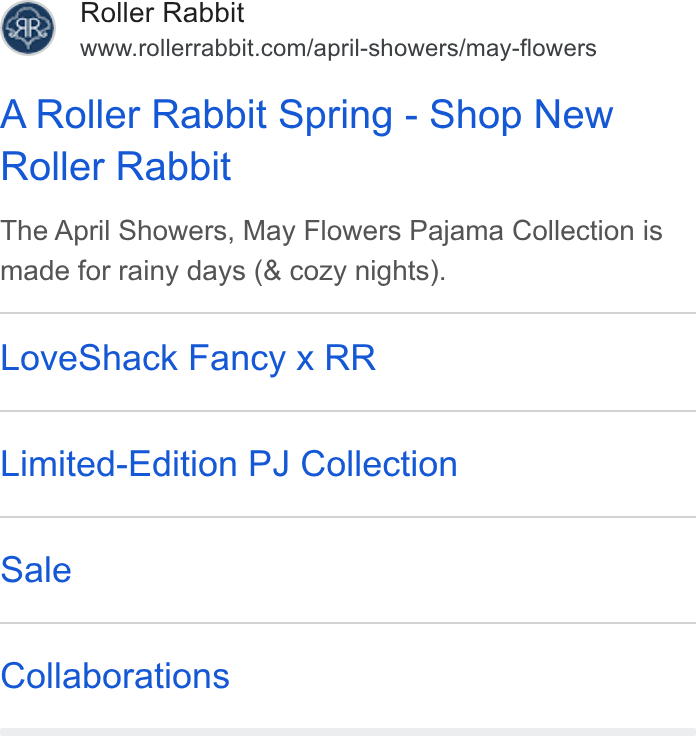This screenshot has width=696, height=736.
Task: Click the gray bar beneath Collaborations
Action: 348,732
